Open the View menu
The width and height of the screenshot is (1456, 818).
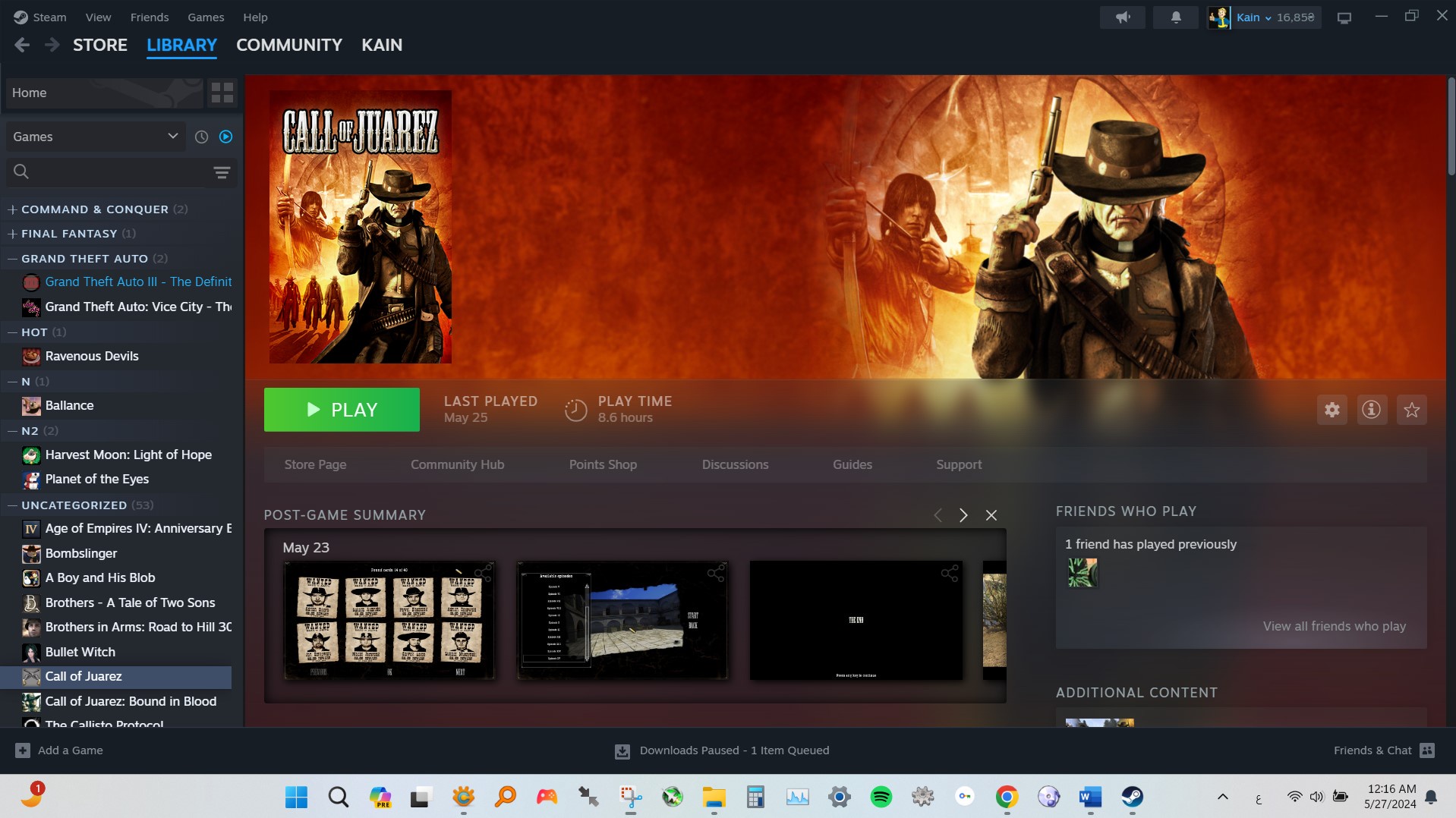click(x=98, y=17)
